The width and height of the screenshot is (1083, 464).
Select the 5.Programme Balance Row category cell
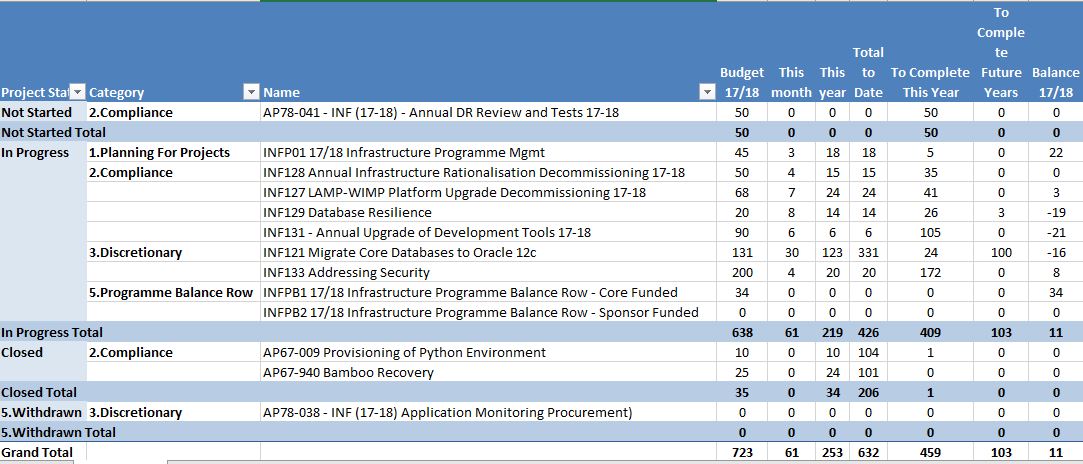click(x=171, y=293)
